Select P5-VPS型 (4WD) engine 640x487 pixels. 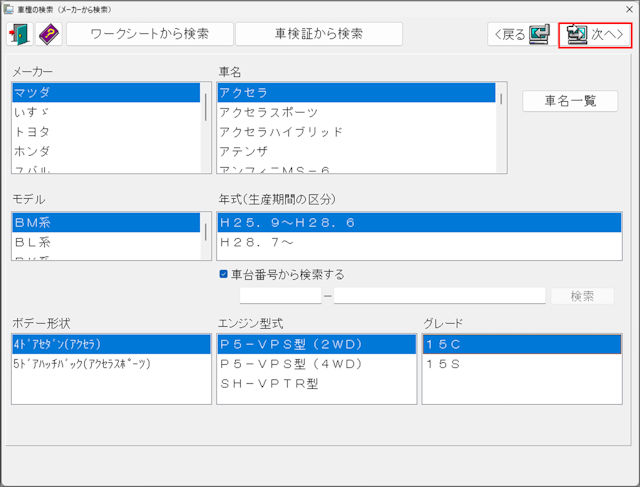click(317, 364)
